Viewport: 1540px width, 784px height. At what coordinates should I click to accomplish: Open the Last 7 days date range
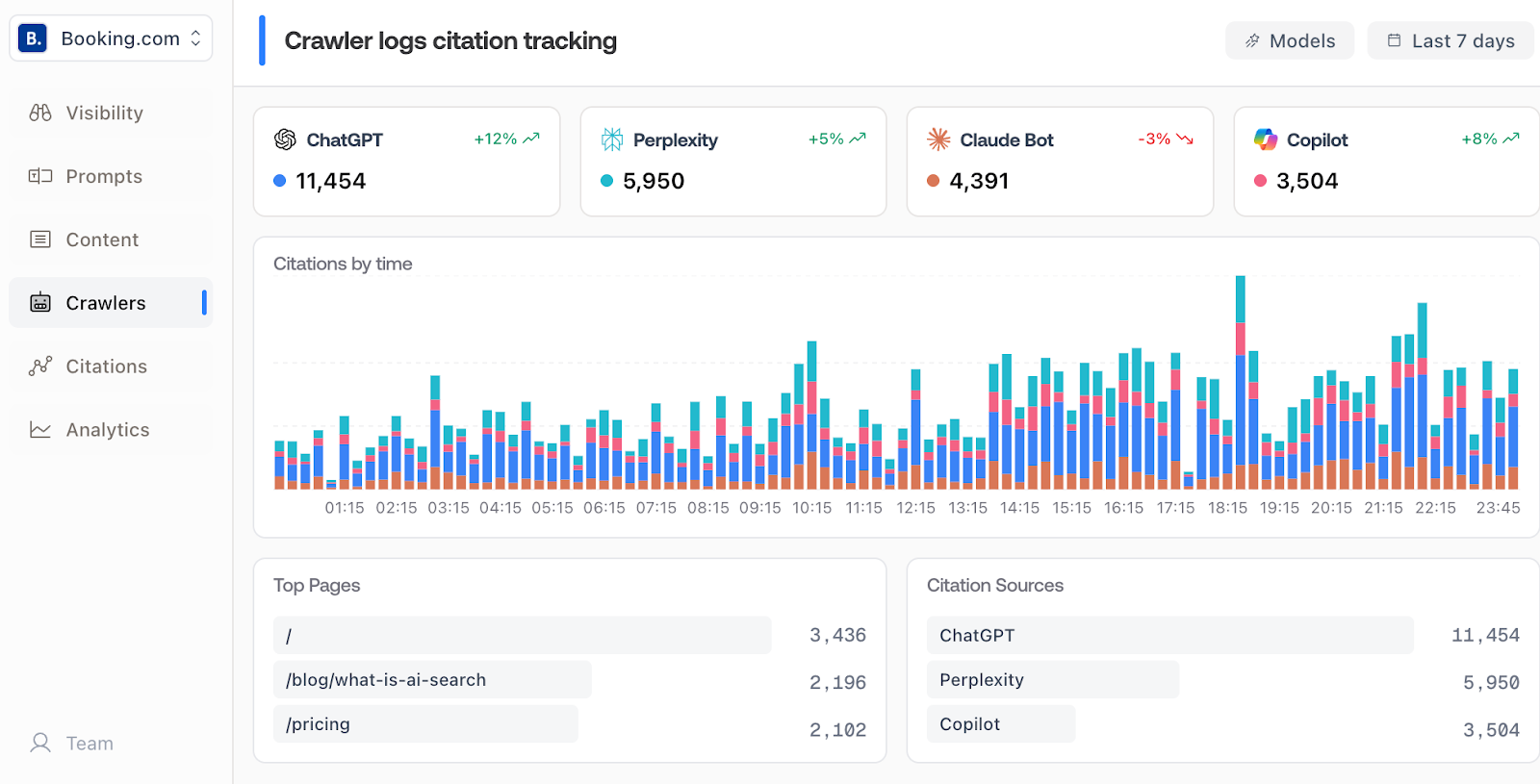(x=1450, y=40)
